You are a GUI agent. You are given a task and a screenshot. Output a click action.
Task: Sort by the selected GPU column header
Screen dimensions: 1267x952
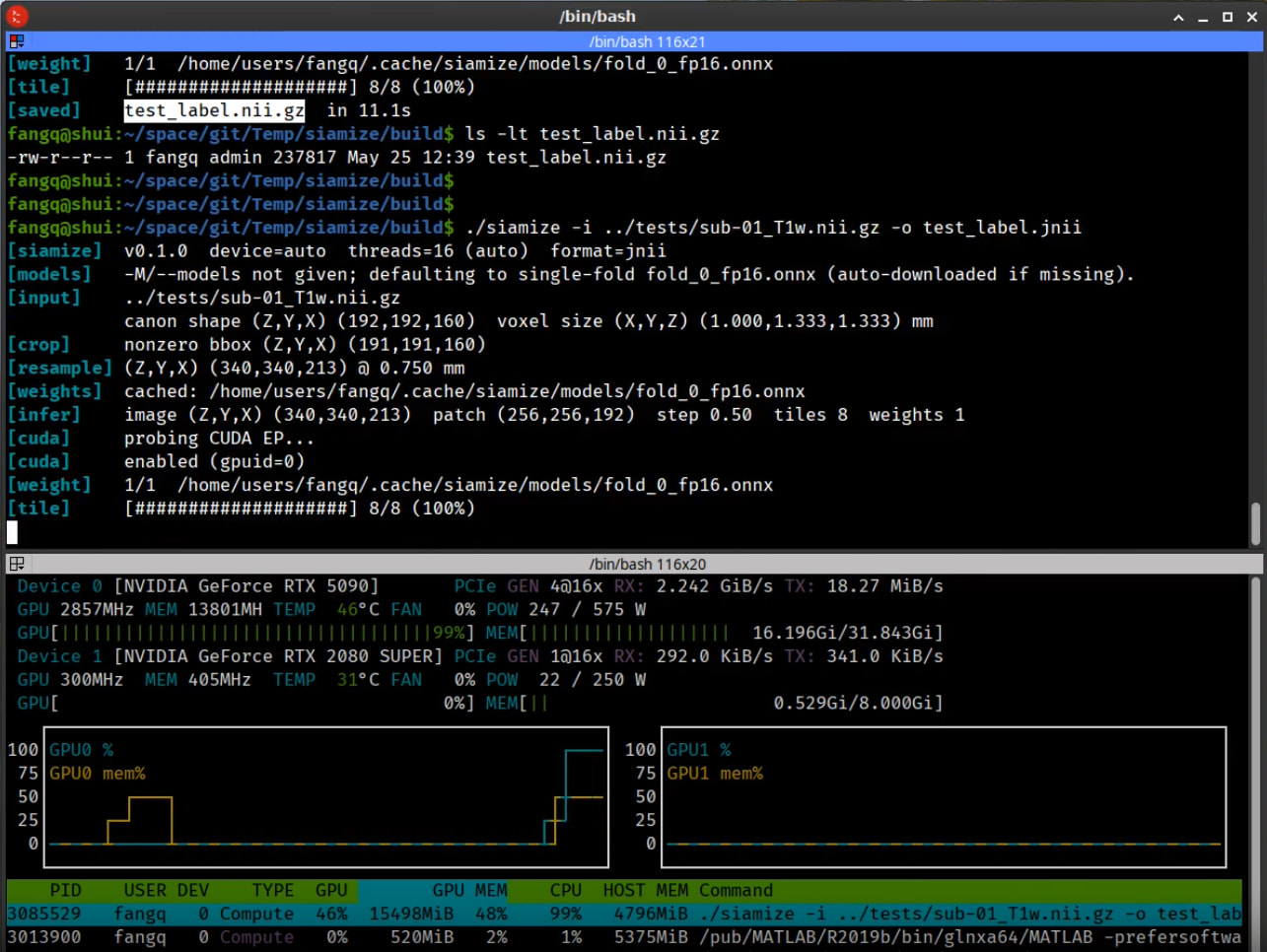click(x=331, y=890)
